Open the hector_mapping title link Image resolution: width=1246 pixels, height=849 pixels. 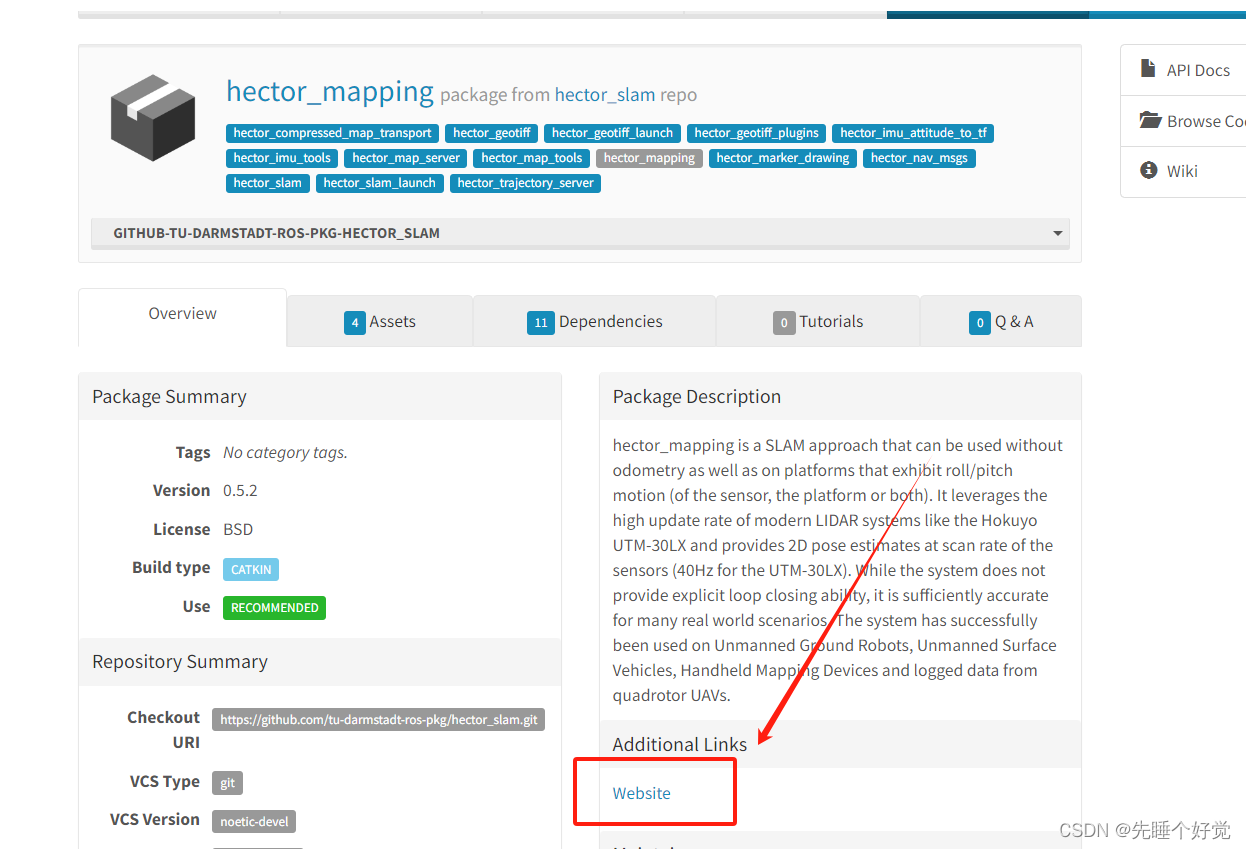point(330,91)
